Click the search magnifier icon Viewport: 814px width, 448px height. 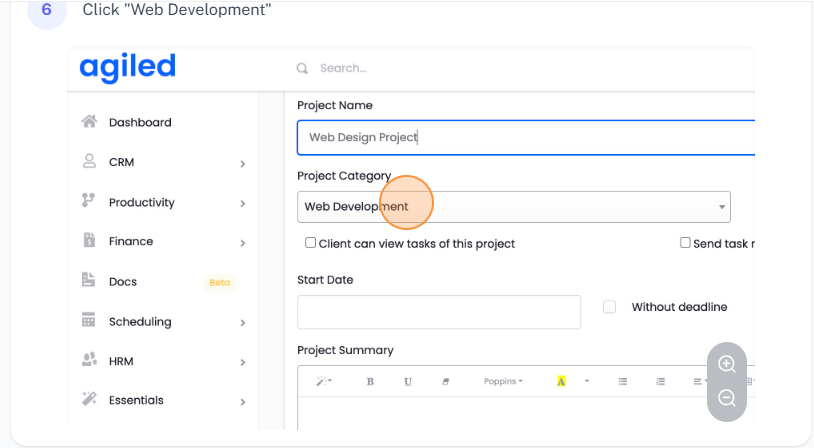tap(302, 69)
